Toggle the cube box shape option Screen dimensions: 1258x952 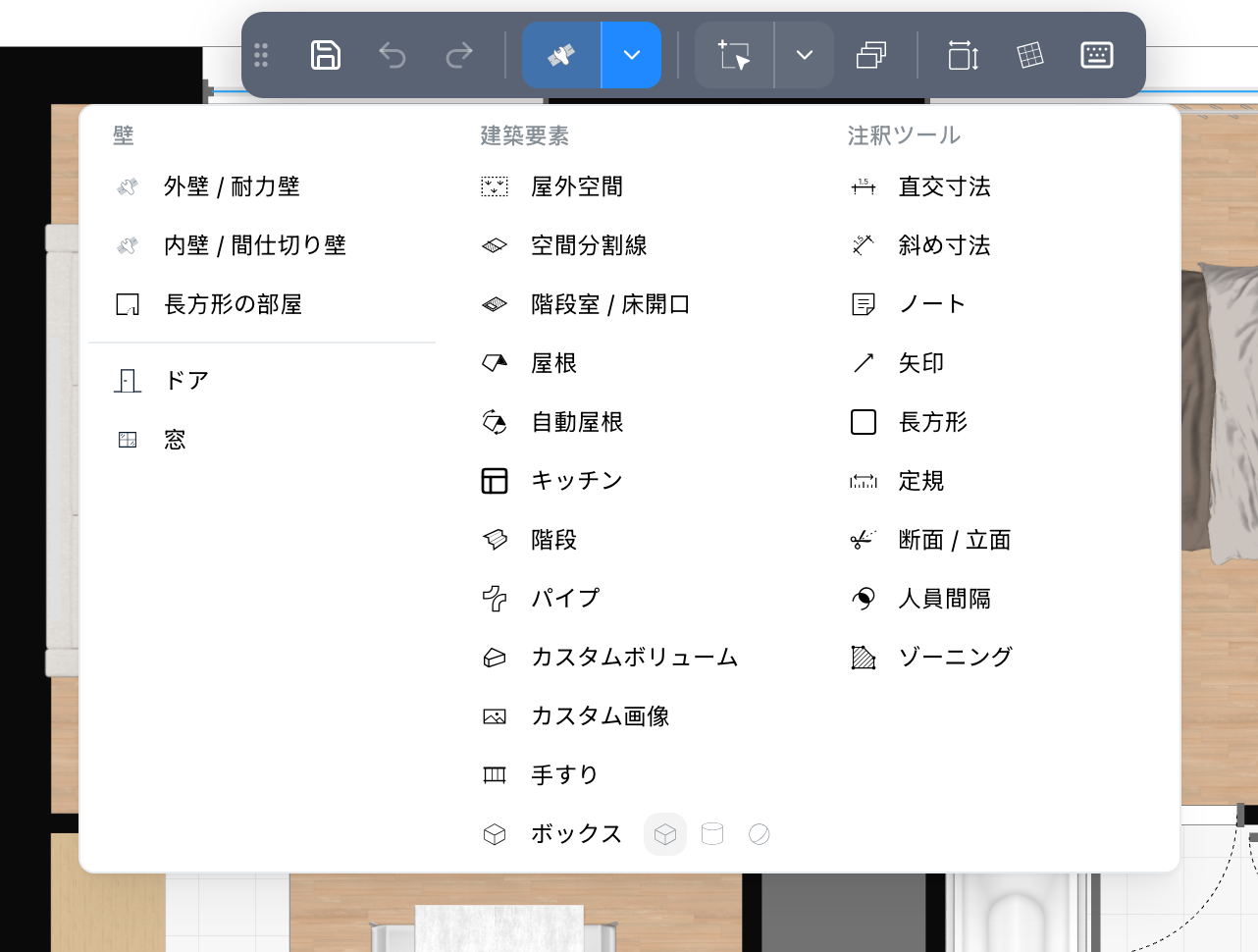click(665, 834)
